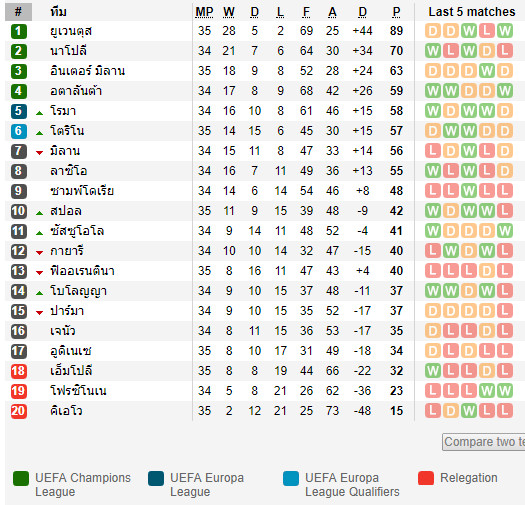Viewport: 525px width, 505px height.
Task: Click the Compare two teams button
Action: 483,442
